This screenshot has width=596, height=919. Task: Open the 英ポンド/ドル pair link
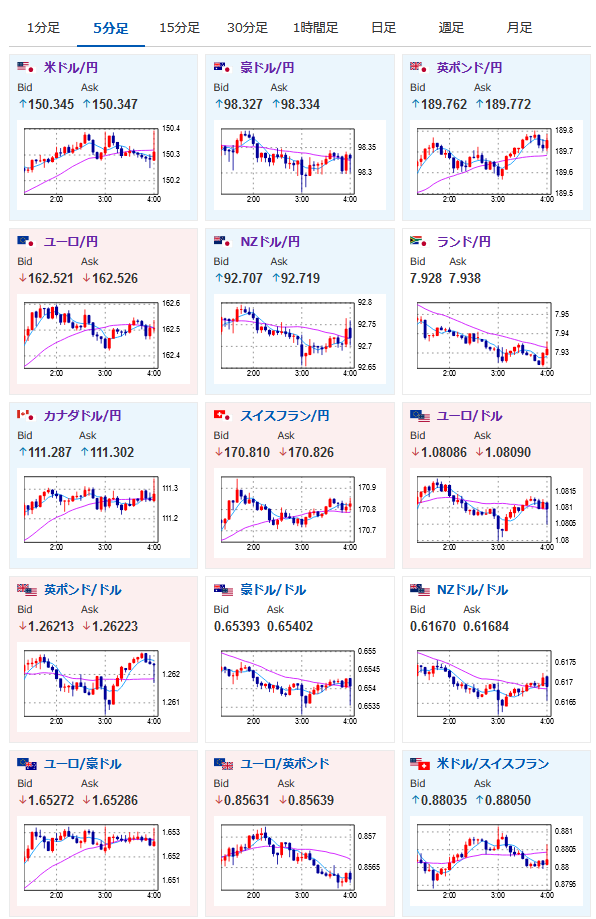[x=83, y=590]
